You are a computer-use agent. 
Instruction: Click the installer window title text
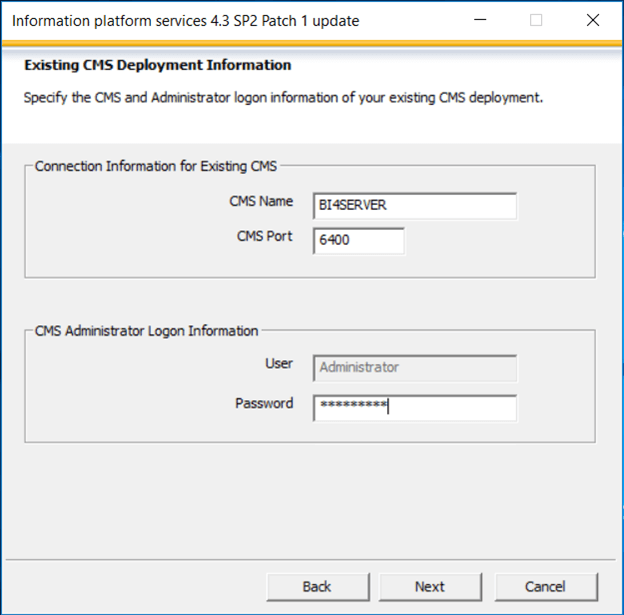coord(185,21)
